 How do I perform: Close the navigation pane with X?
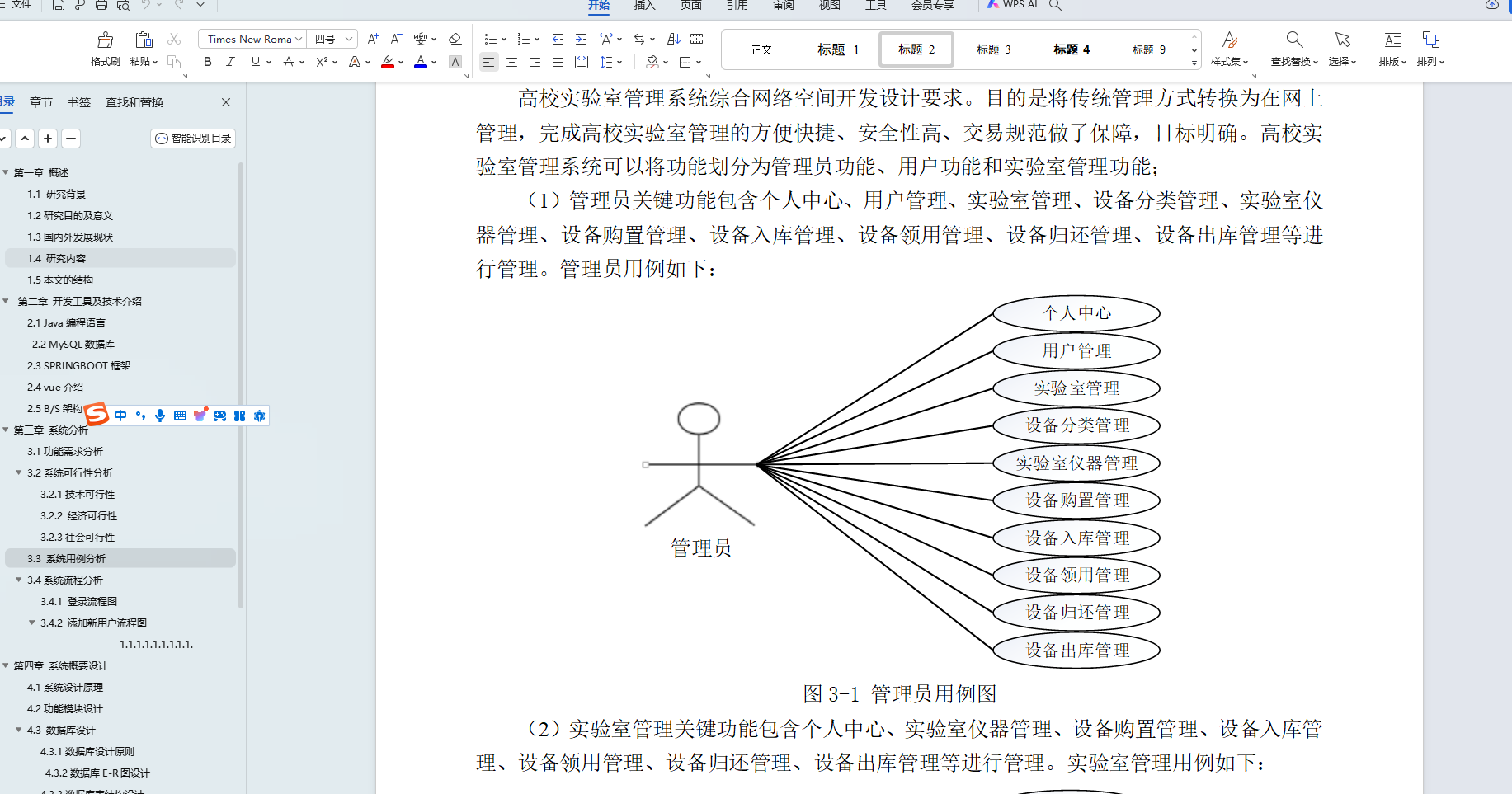pos(226,102)
